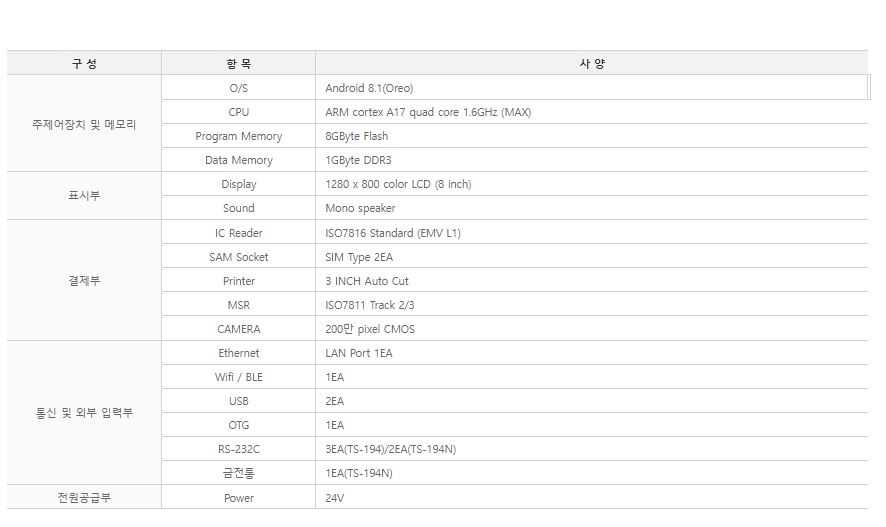
Task: Click the 항목 column header
Action: point(238,63)
